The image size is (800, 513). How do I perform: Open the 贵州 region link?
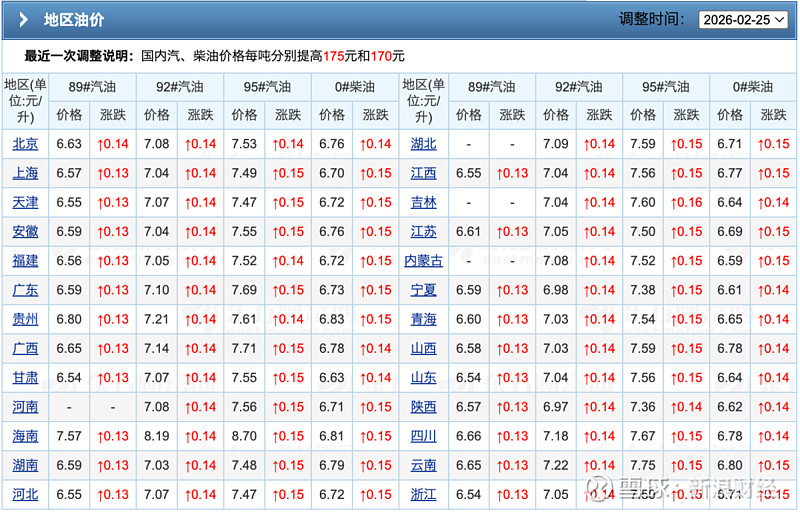pyautogui.click(x=25, y=319)
